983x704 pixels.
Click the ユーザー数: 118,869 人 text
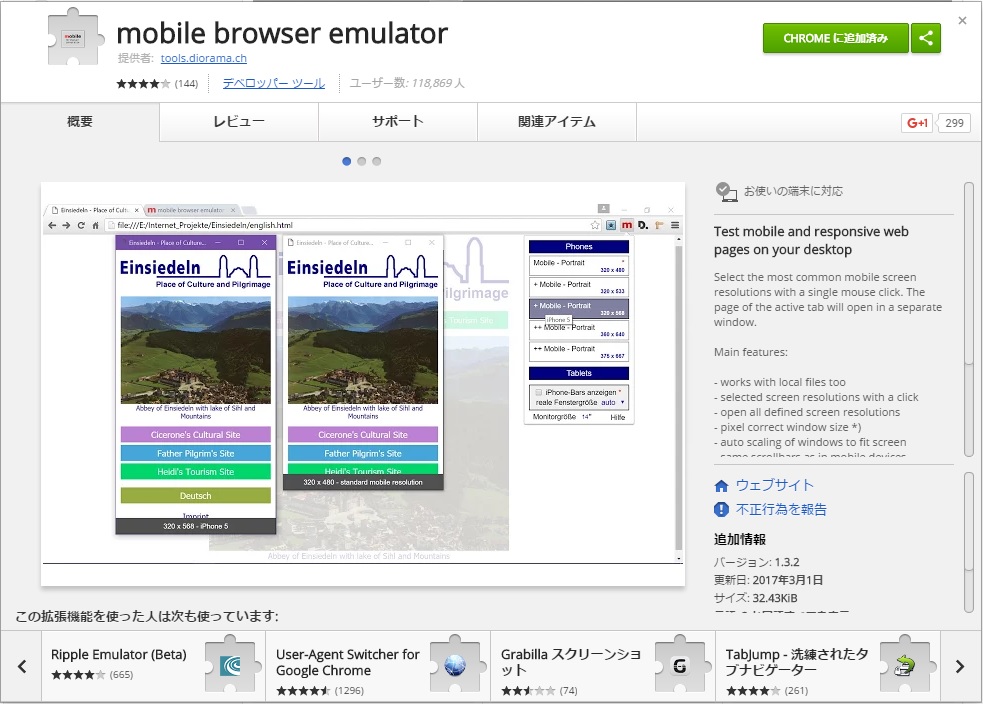[407, 83]
